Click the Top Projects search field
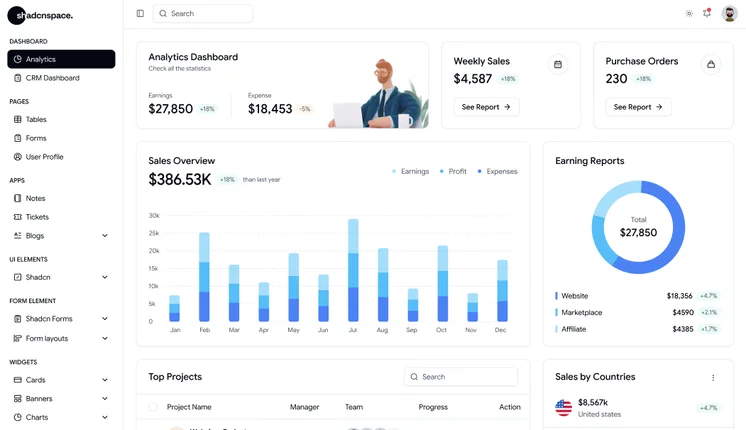The width and height of the screenshot is (746, 430). pyautogui.click(x=461, y=377)
